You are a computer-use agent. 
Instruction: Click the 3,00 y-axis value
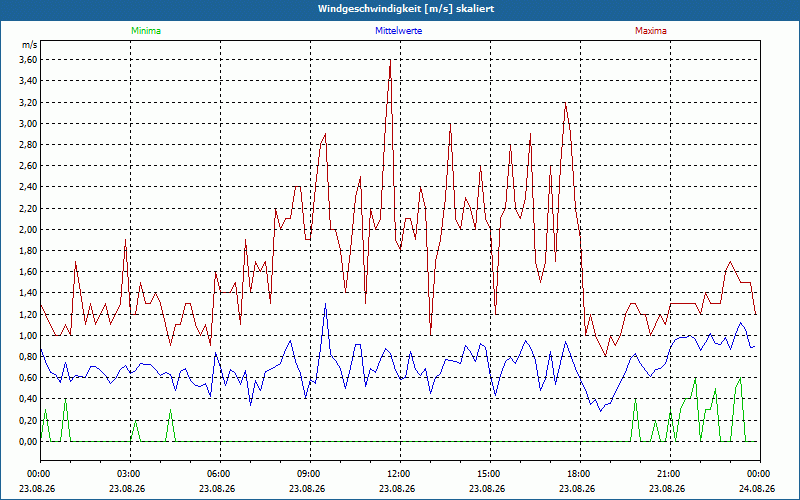[x=29, y=123]
